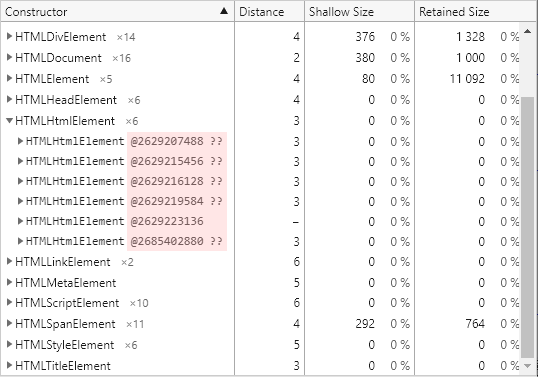This screenshot has height=377, width=538.
Task: Click retained size 11 092 for HTMLElement
Action: [x=467, y=79]
